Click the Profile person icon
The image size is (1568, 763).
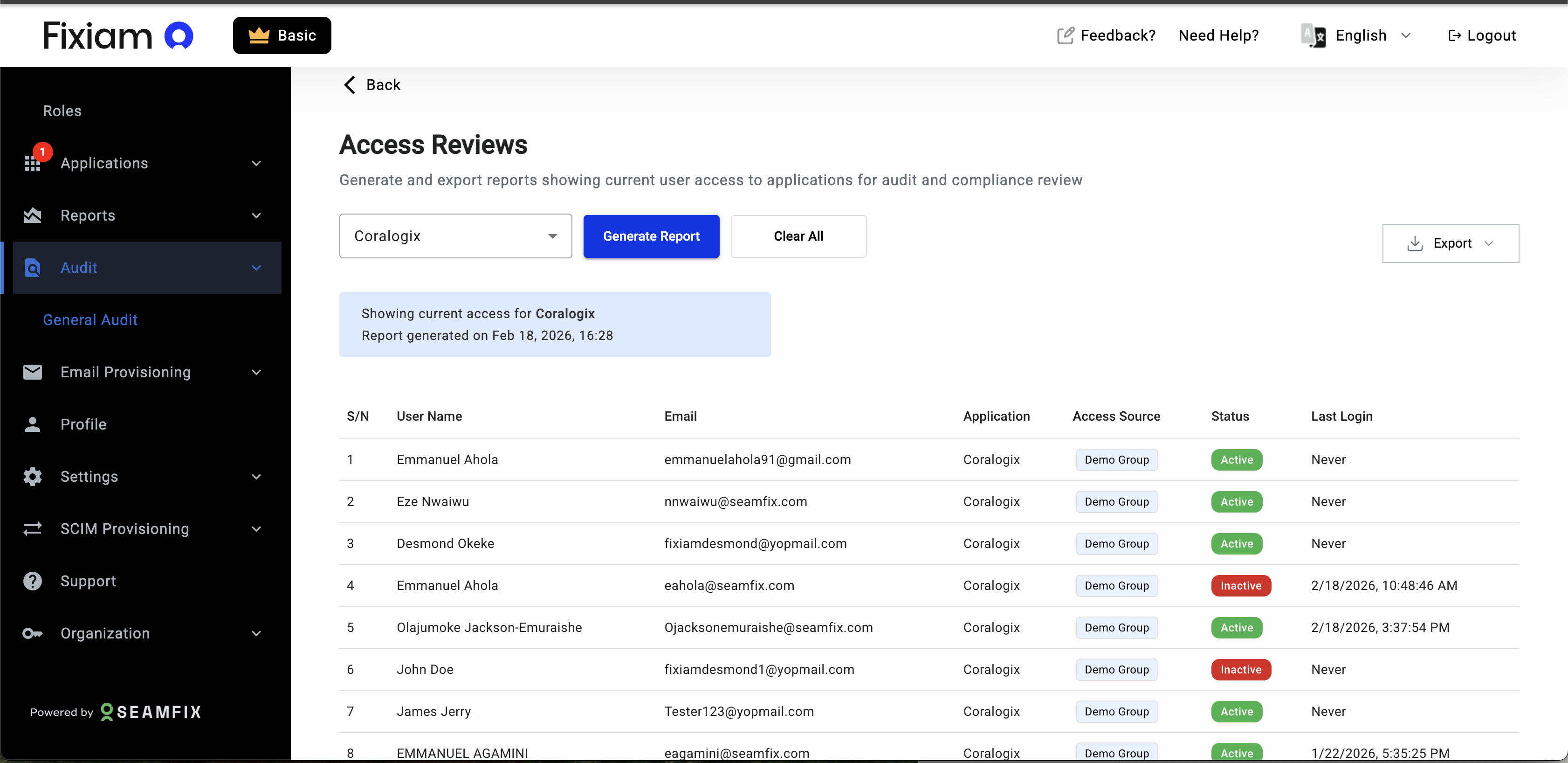click(x=32, y=424)
